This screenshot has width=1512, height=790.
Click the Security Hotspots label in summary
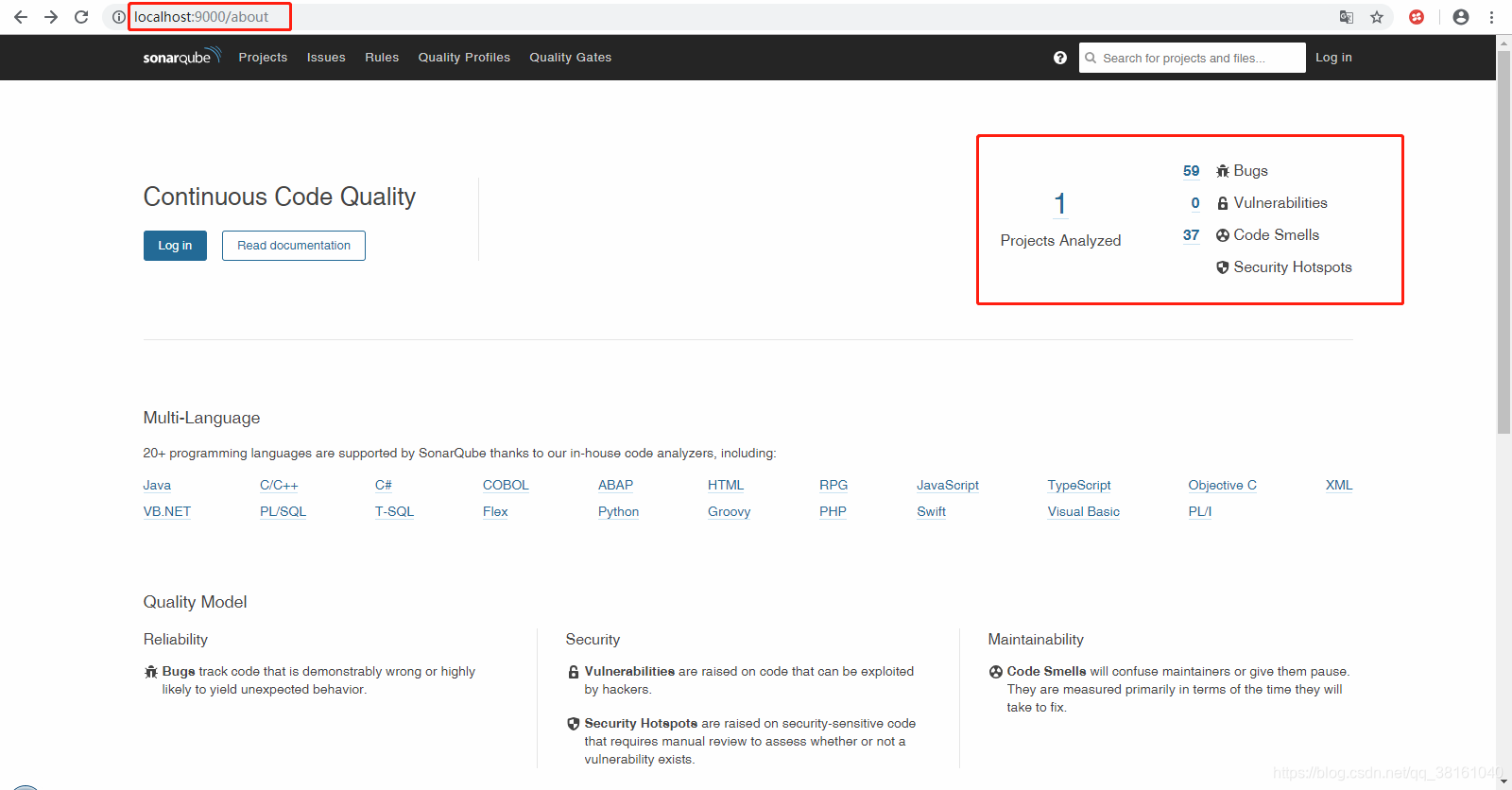click(x=1293, y=267)
